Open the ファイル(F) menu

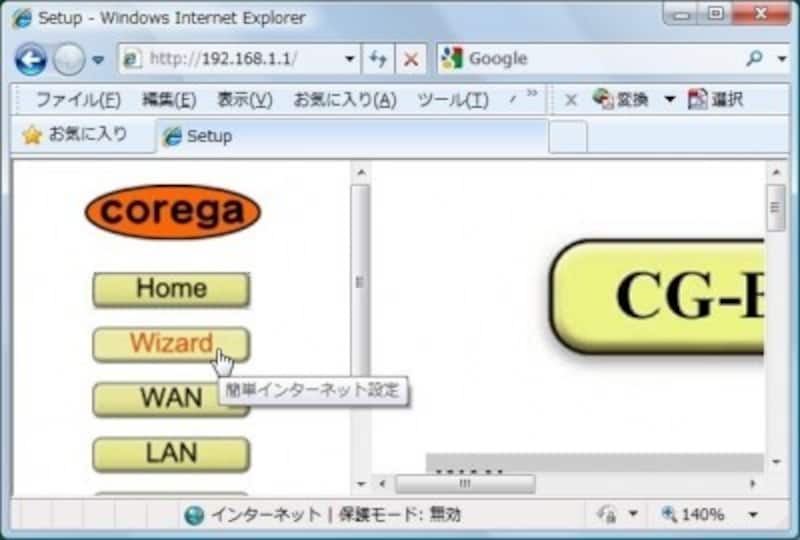point(78,100)
